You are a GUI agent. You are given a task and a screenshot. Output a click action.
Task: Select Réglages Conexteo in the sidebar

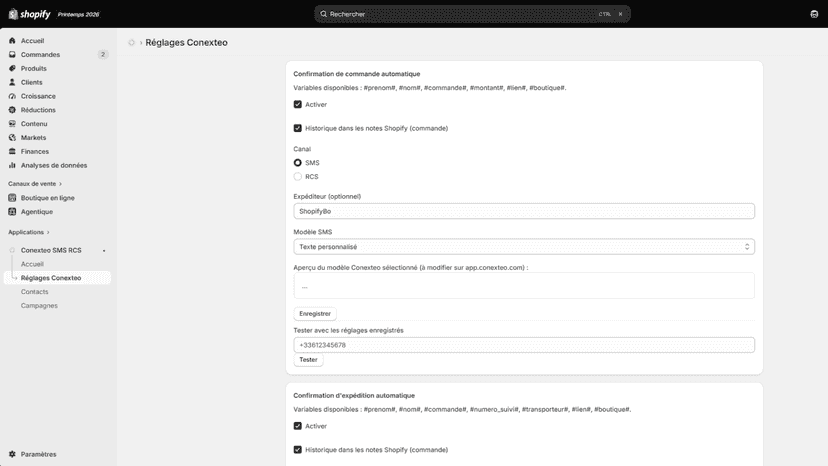click(x=57, y=278)
